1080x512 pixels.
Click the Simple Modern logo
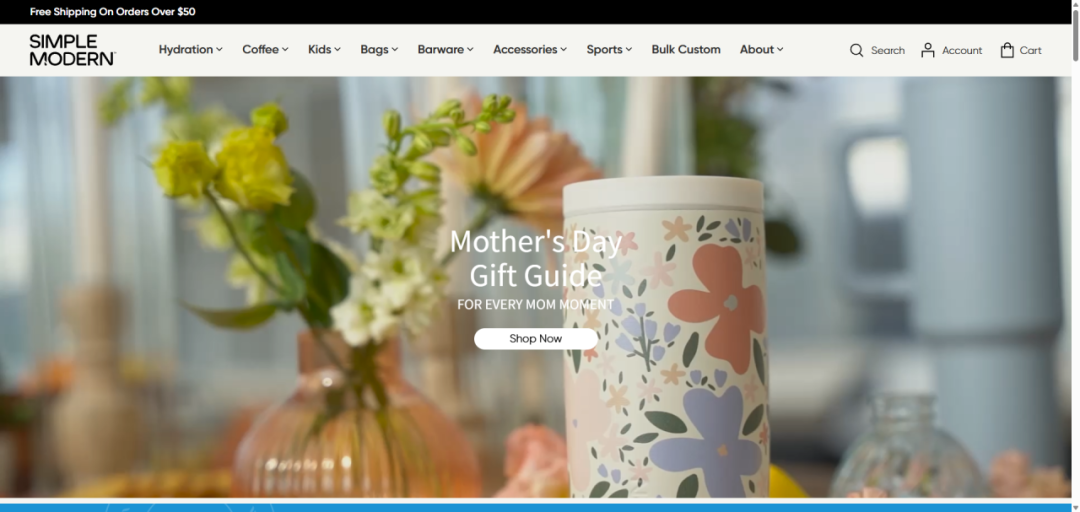(72, 50)
